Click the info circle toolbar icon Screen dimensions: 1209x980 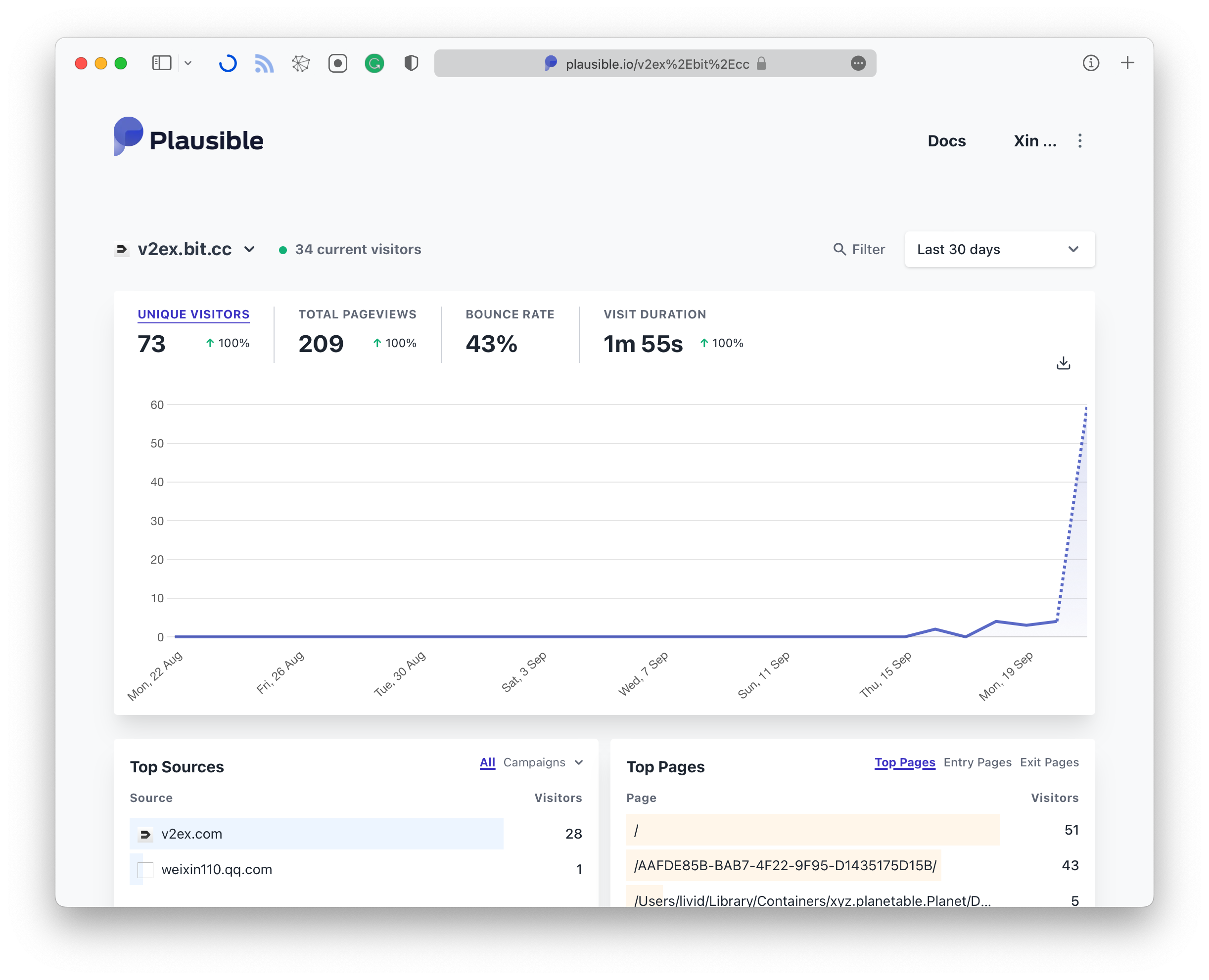click(1090, 63)
